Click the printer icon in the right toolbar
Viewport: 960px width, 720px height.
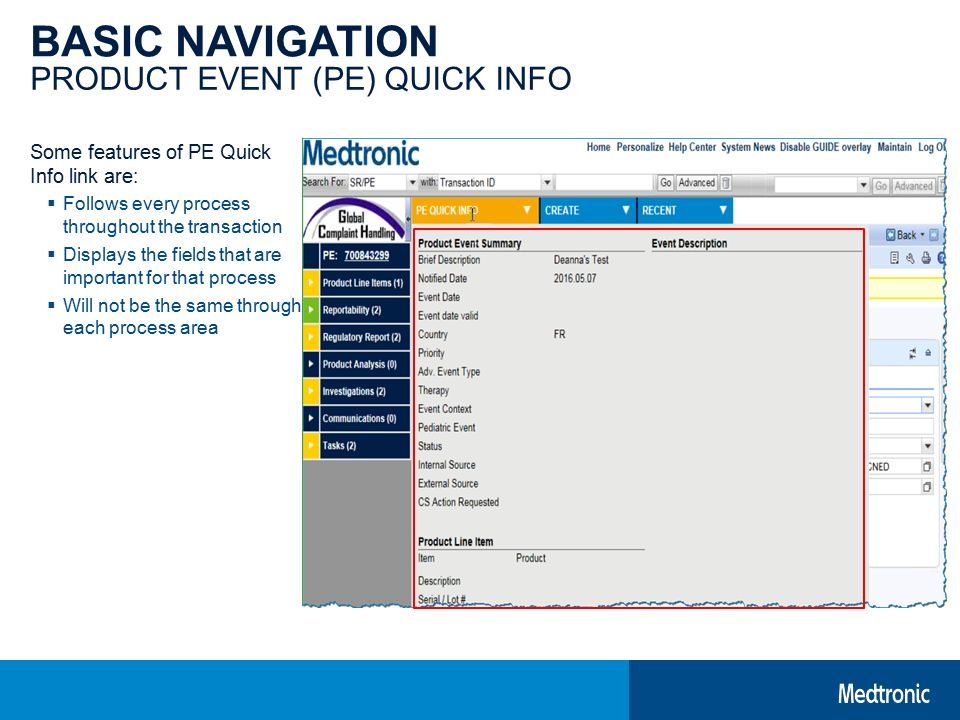click(x=926, y=258)
